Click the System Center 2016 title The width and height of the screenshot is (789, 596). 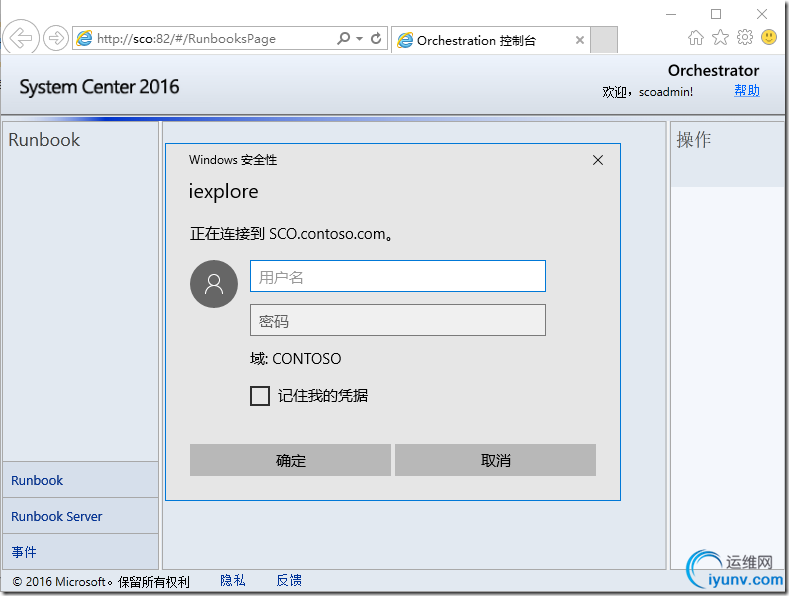99,87
